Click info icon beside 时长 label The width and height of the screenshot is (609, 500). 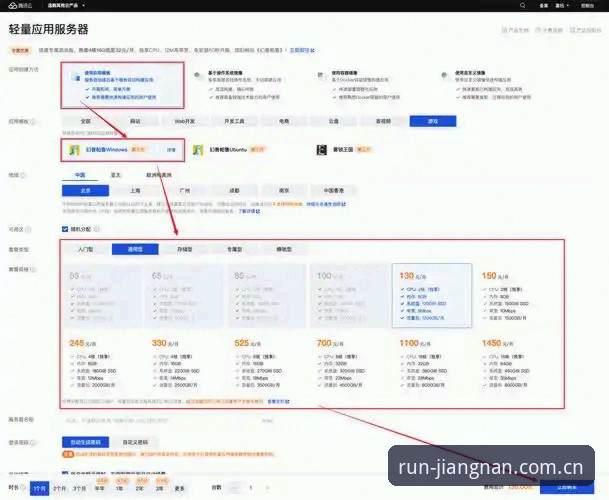tap(23, 488)
